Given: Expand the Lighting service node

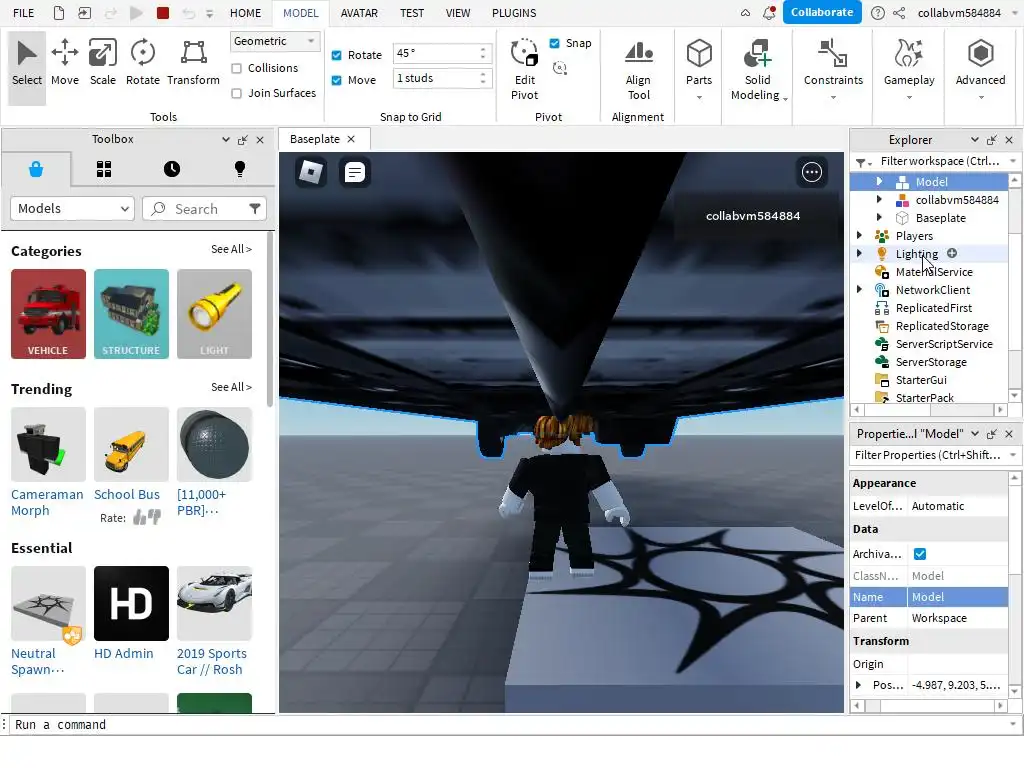Looking at the screenshot, I should tap(859, 253).
